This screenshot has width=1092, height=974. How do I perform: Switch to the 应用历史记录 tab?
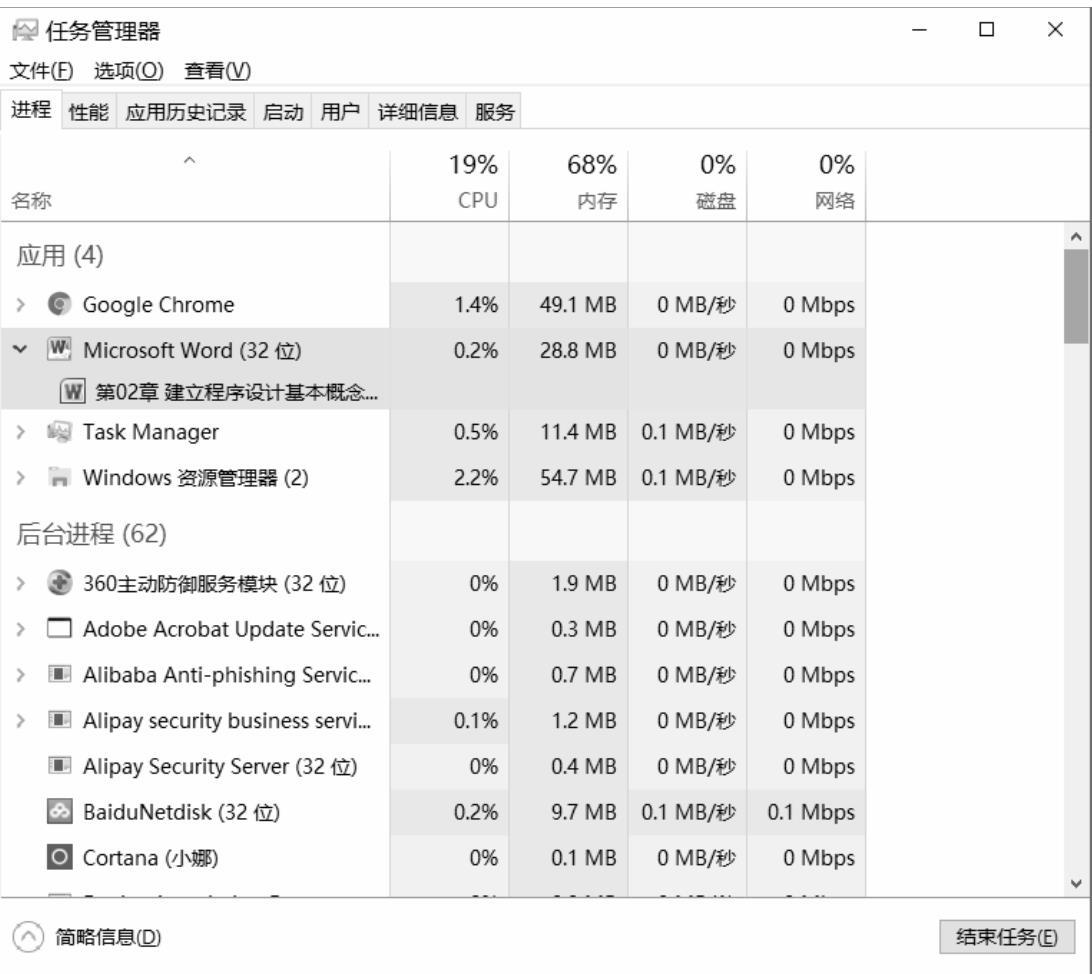tap(186, 111)
